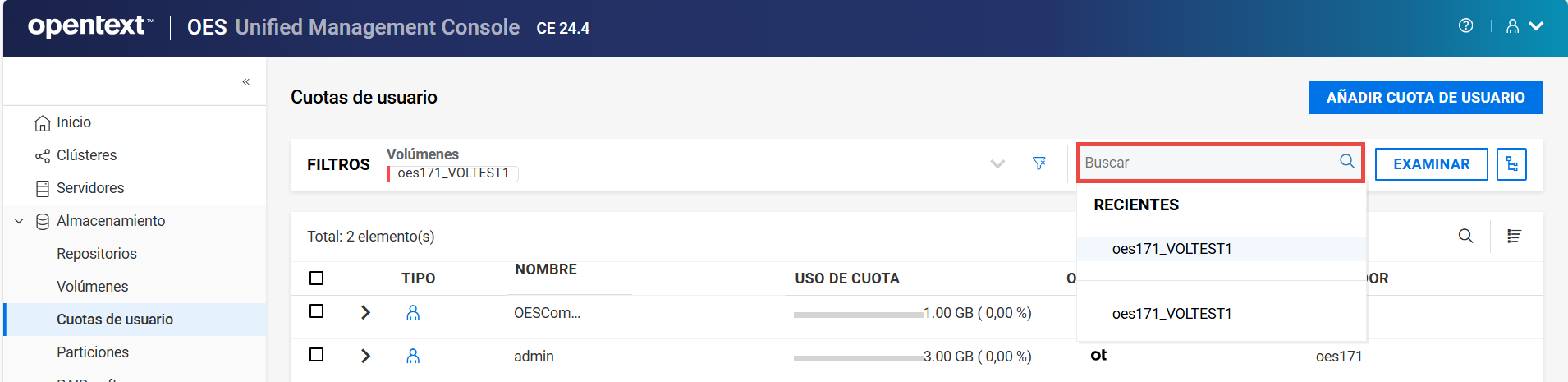Screen dimensions: 1568x382
Task: Collapse the sidebar navigation panel
Action: [245, 81]
